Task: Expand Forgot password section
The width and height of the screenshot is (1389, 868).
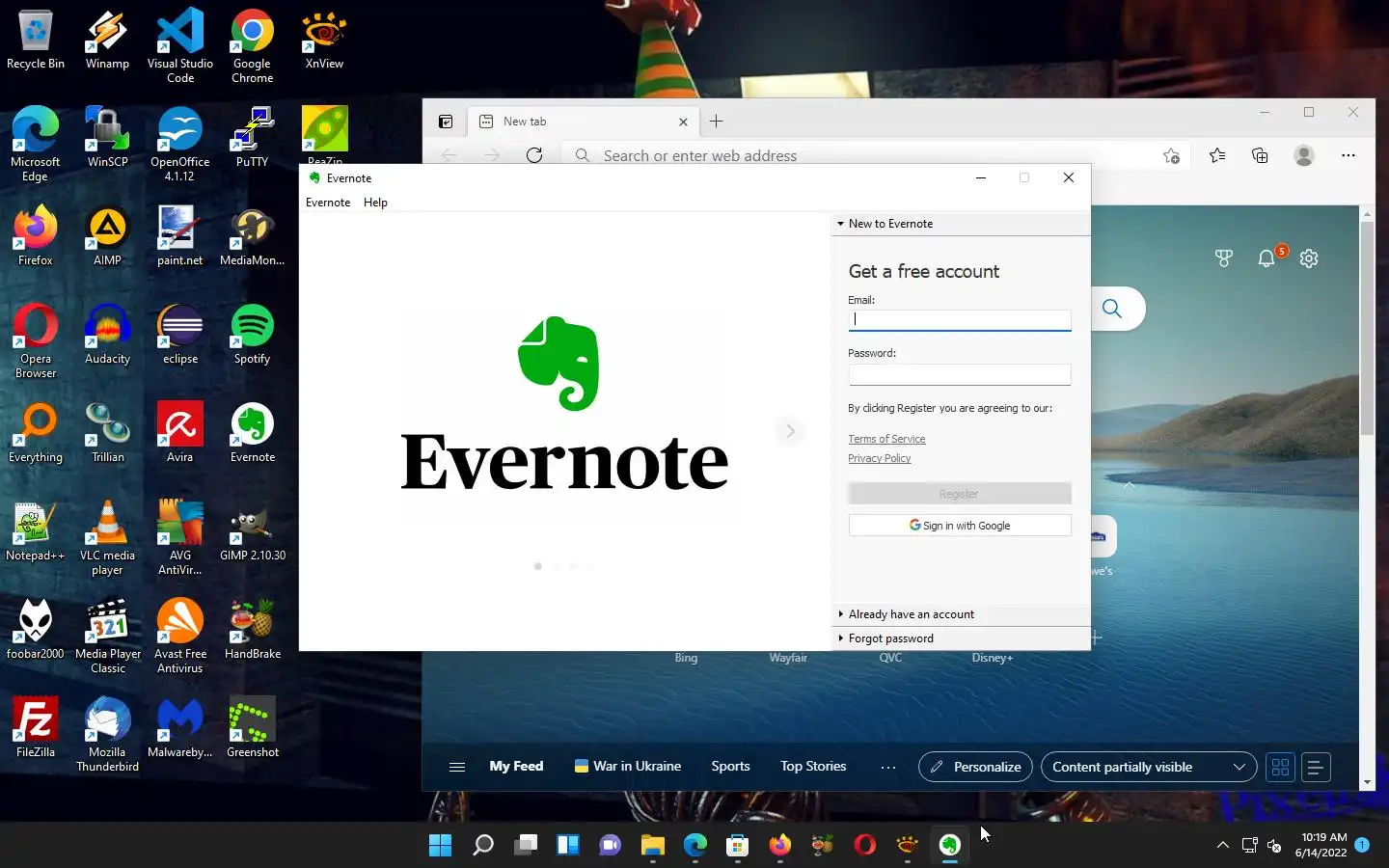Action: coord(961,638)
